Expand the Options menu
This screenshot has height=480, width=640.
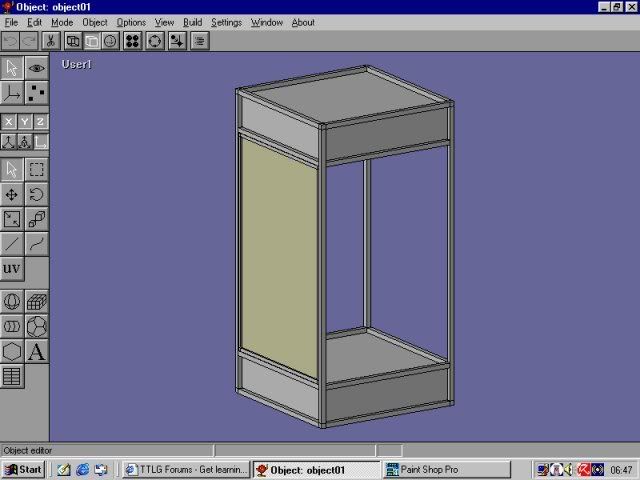[131, 22]
